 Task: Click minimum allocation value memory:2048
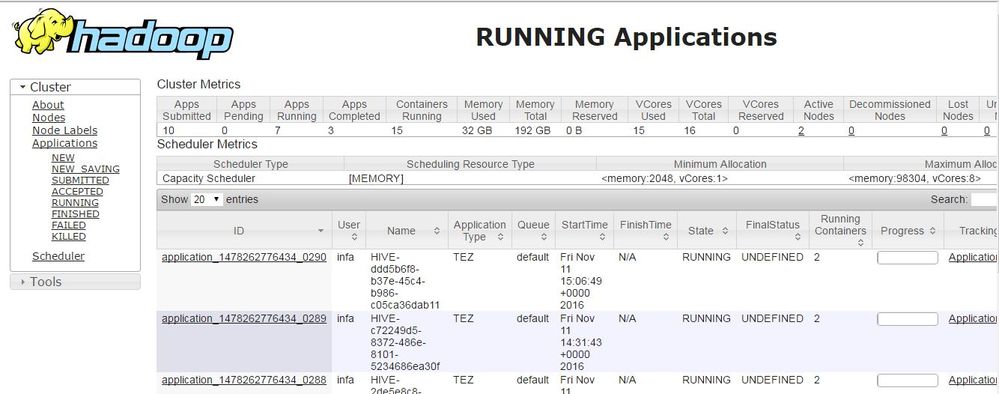point(665,179)
